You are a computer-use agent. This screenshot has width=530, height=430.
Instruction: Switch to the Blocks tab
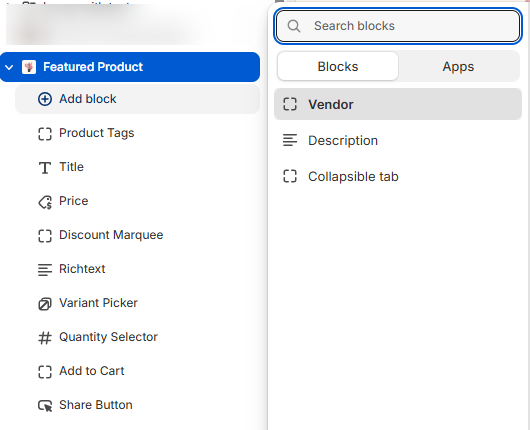click(338, 67)
